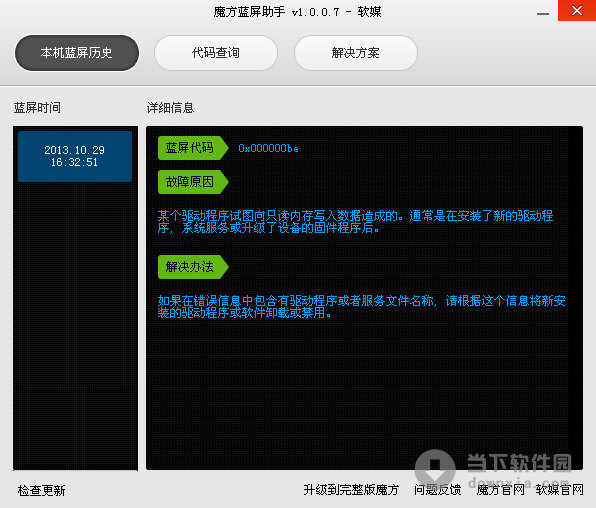The width and height of the screenshot is (596, 508).
Task: Click the fault cause description paragraph
Action: coord(355,222)
